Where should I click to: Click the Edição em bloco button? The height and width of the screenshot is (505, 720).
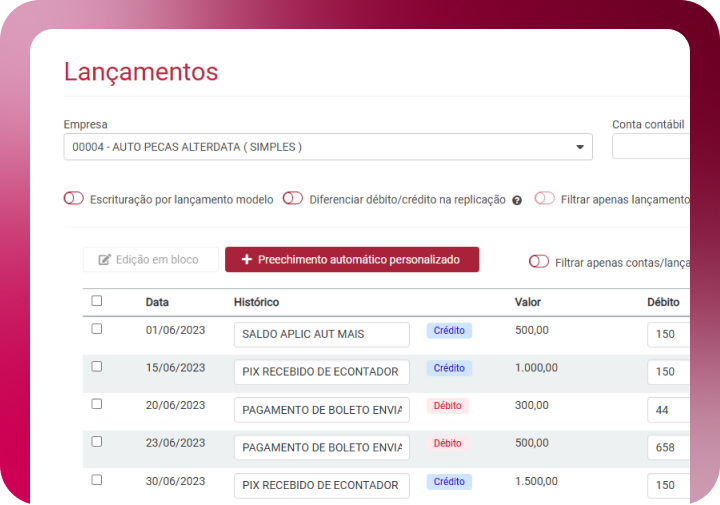151,259
